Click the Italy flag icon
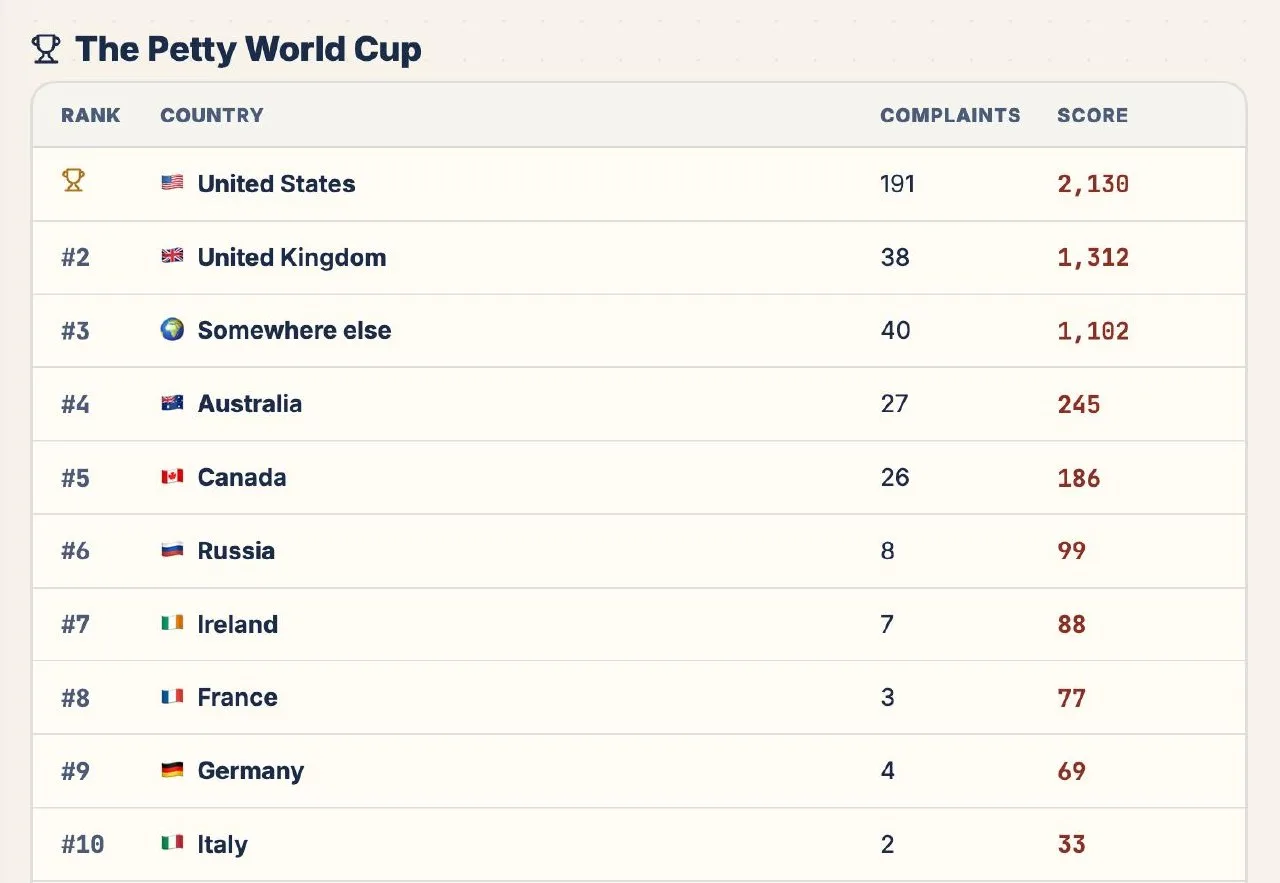The width and height of the screenshot is (1280, 883). coord(172,843)
